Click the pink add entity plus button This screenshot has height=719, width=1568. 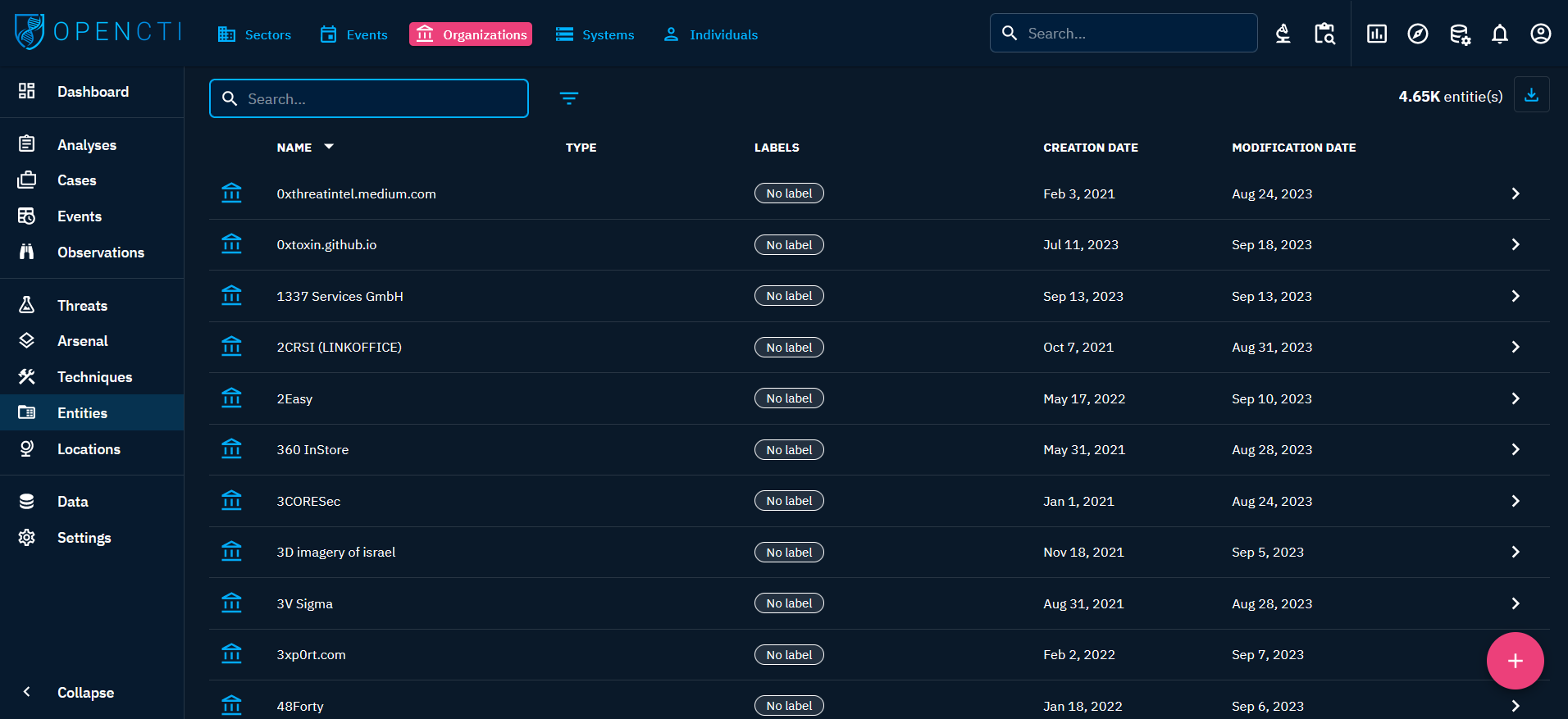click(x=1515, y=661)
